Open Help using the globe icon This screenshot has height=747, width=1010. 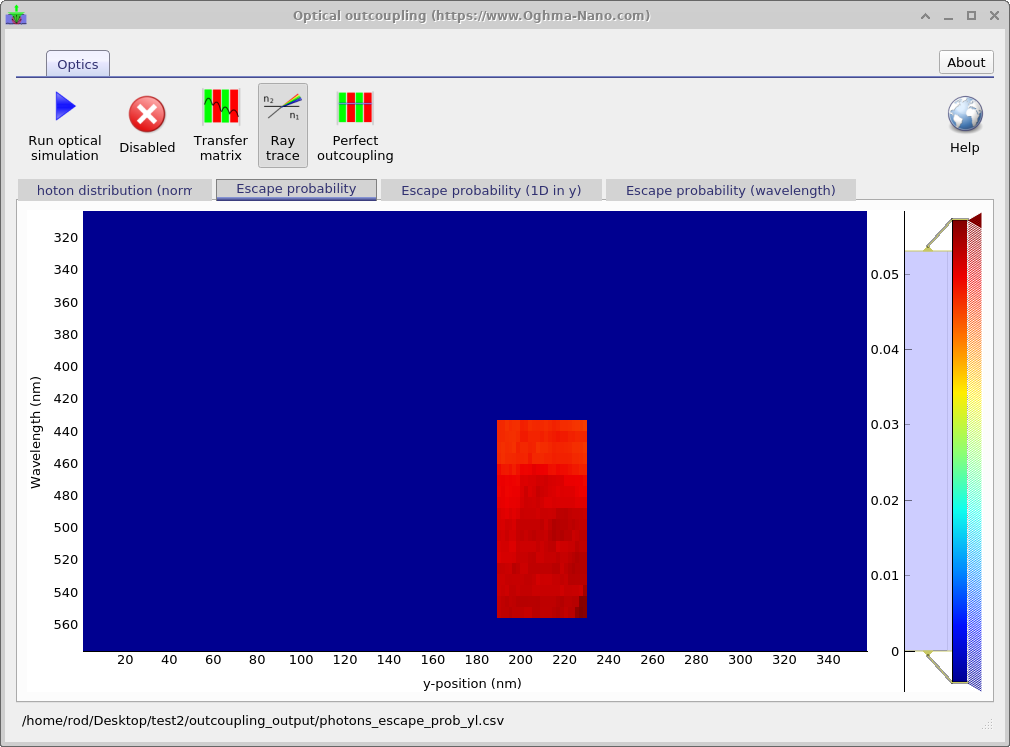(x=964, y=115)
